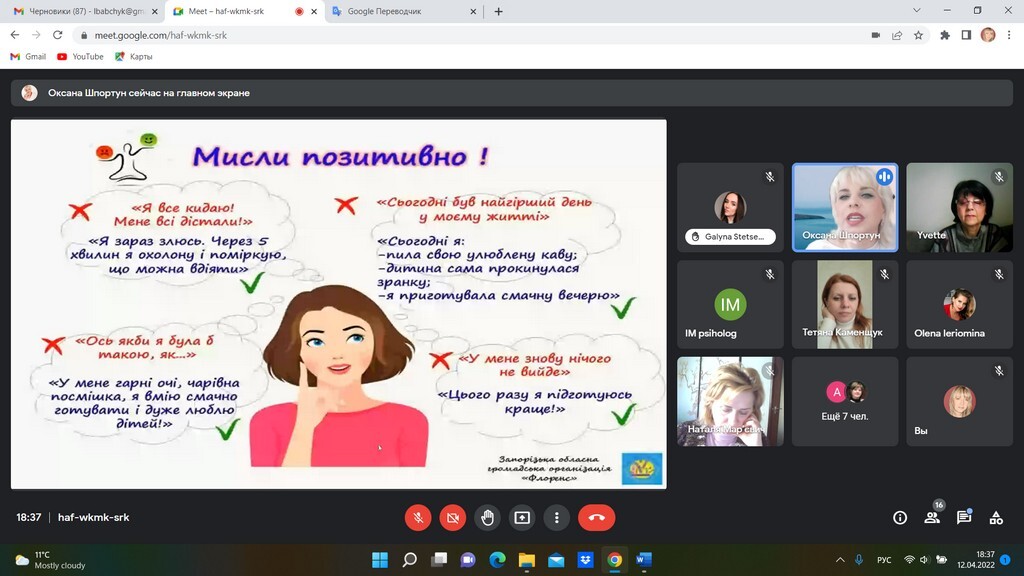Toggle the Chrome side panel
Image resolution: width=1024 pixels, height=576 pixels.
[x=966, y=35]
